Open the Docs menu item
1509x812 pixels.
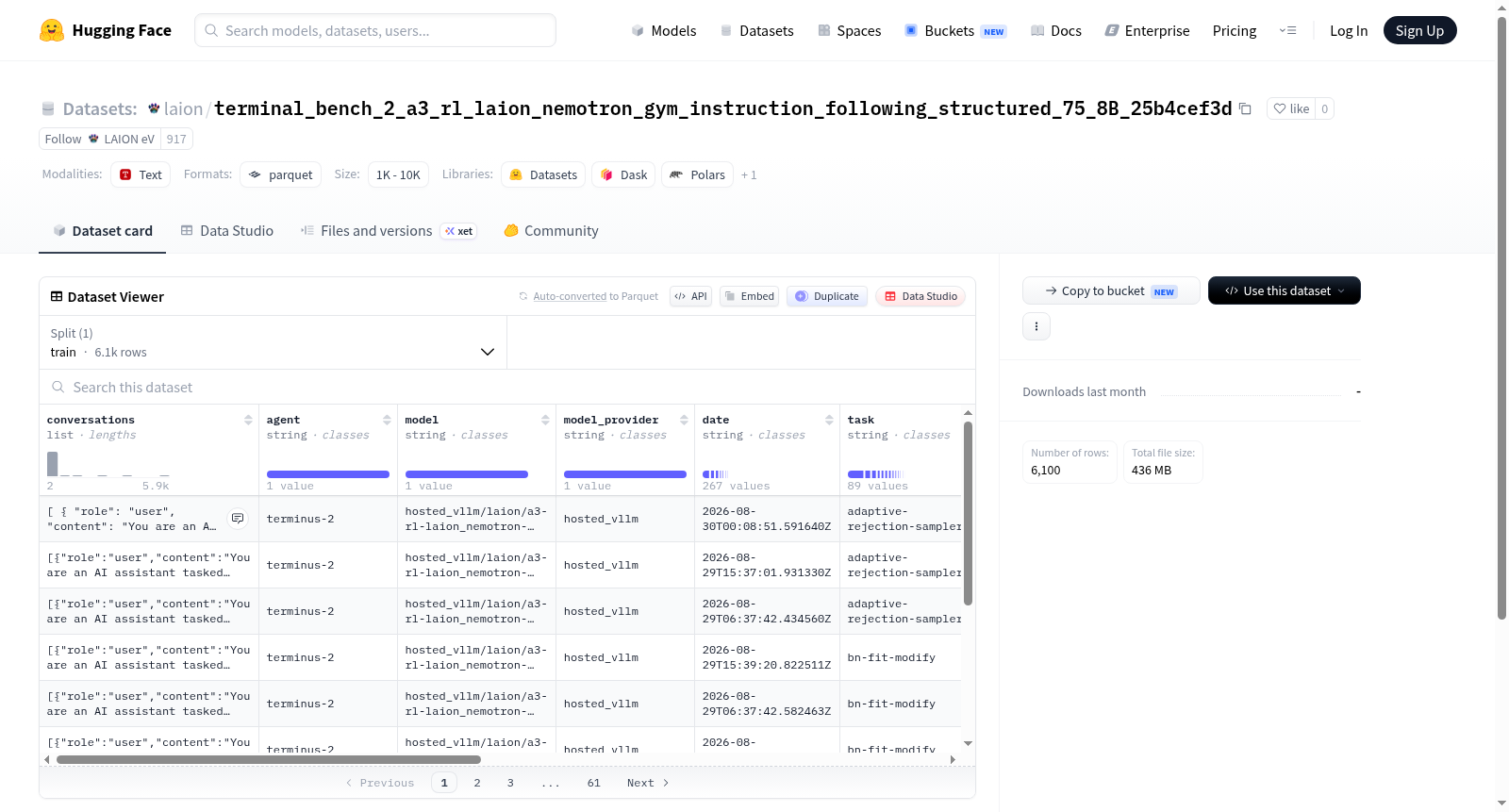pos(1056,30)
